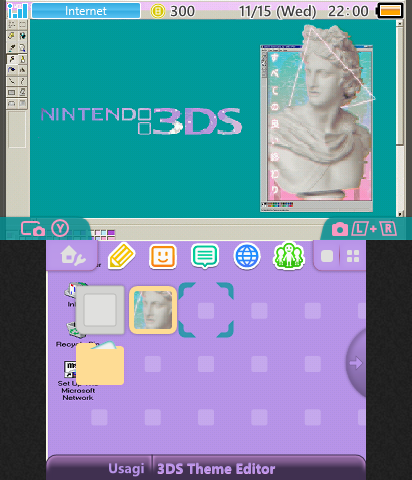Click the 11/15 (Wed) date
Screen dimensions: 412x480
[278, 11]
